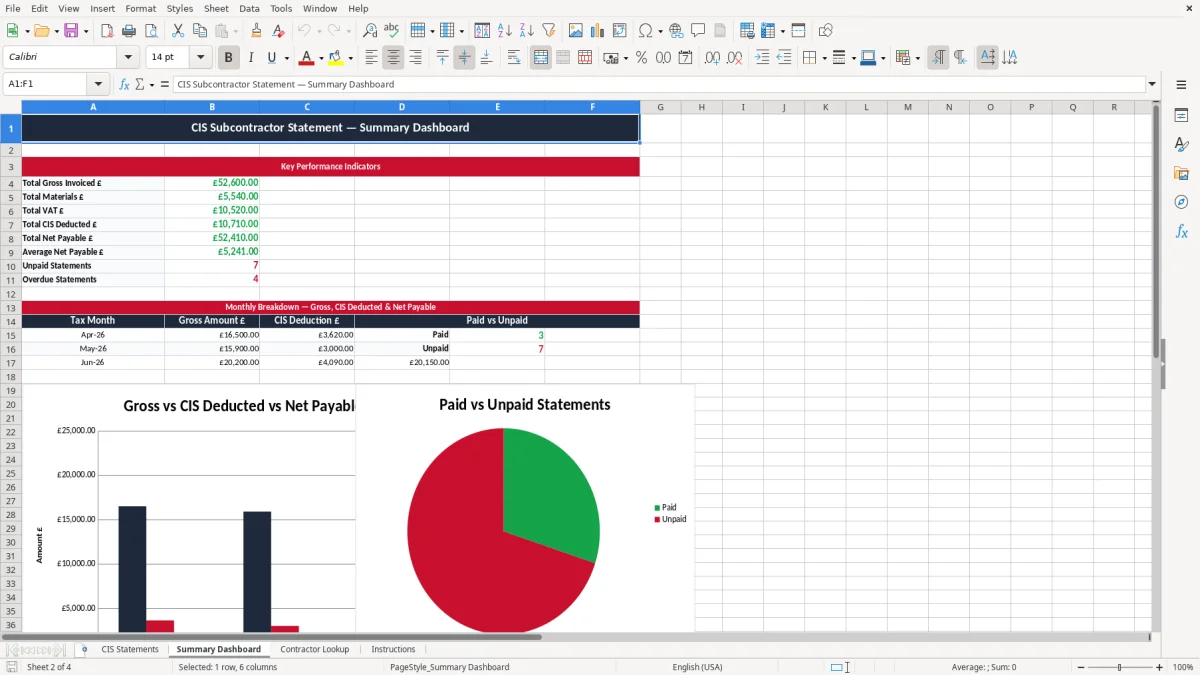
Task: Click the AutoFilter funnel icon
Action: pyautogui.click(x=549, y=31)
